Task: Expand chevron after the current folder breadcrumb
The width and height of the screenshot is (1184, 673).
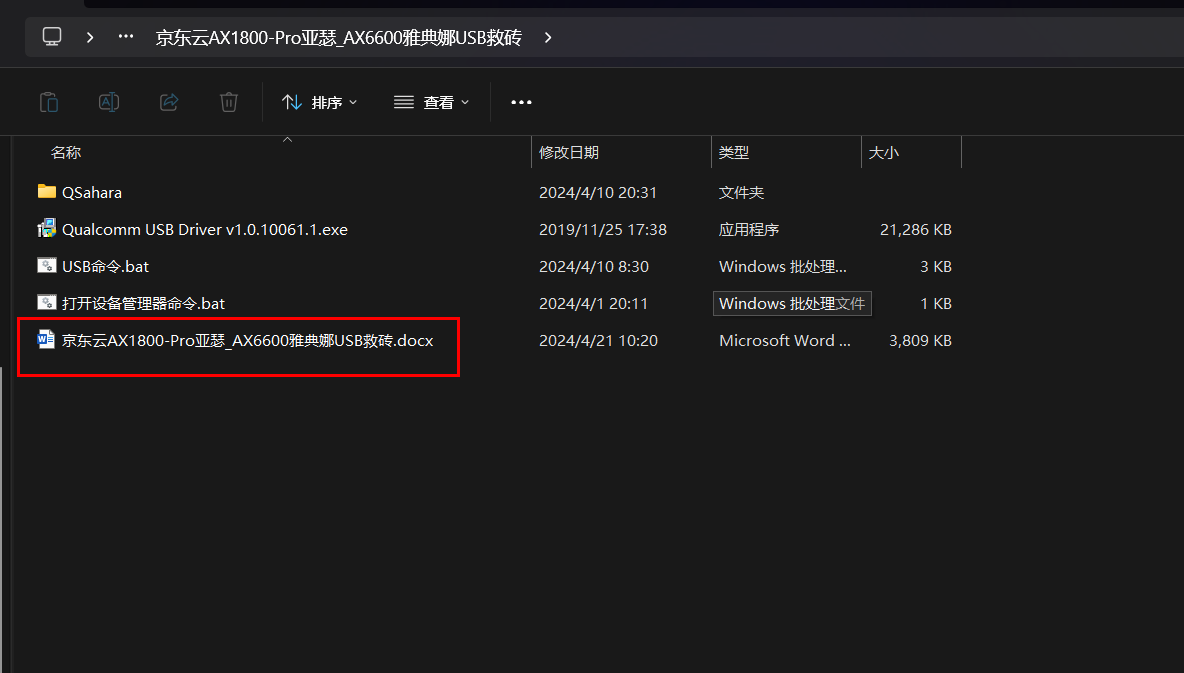Action: click(x=548, y=37)
